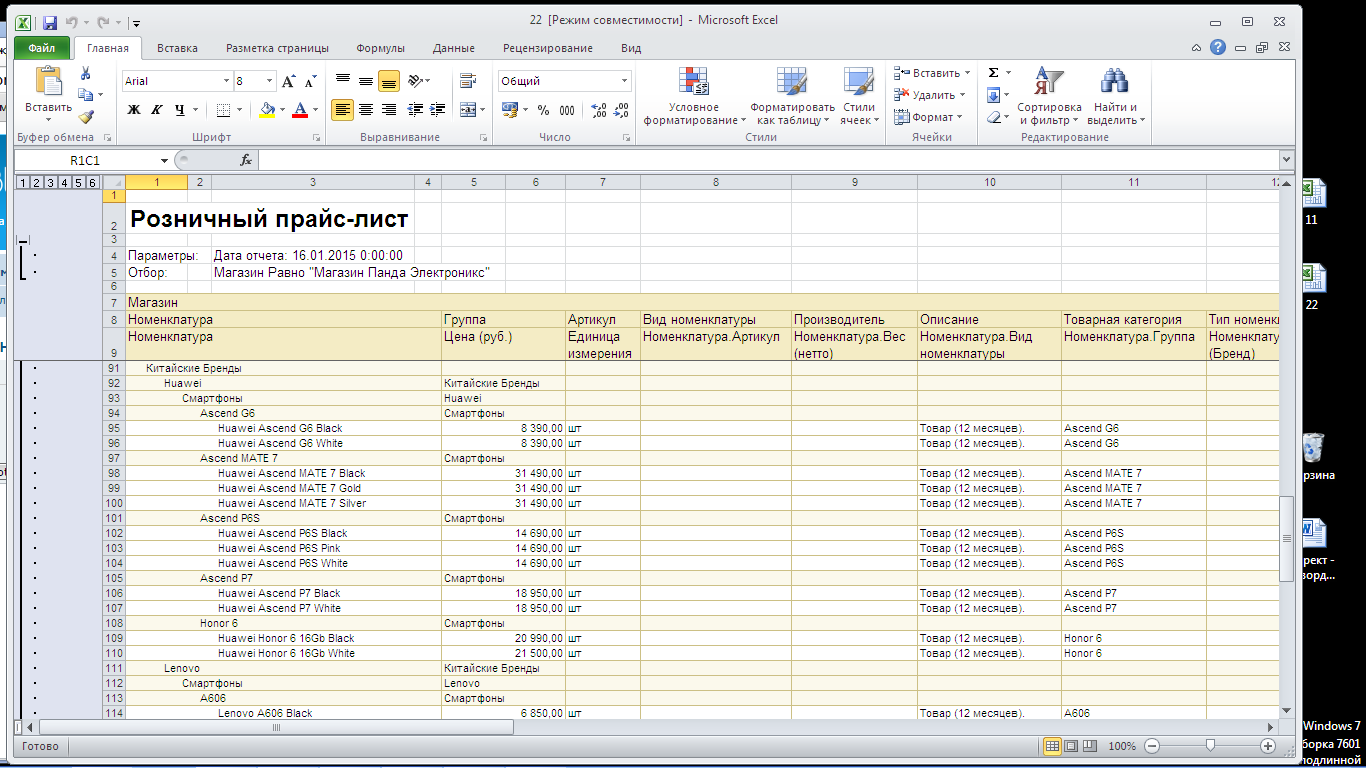Screen dimensions: 1366x768
Task: Open the font size 8 dropdown
Action: click(x=269, y=81)
